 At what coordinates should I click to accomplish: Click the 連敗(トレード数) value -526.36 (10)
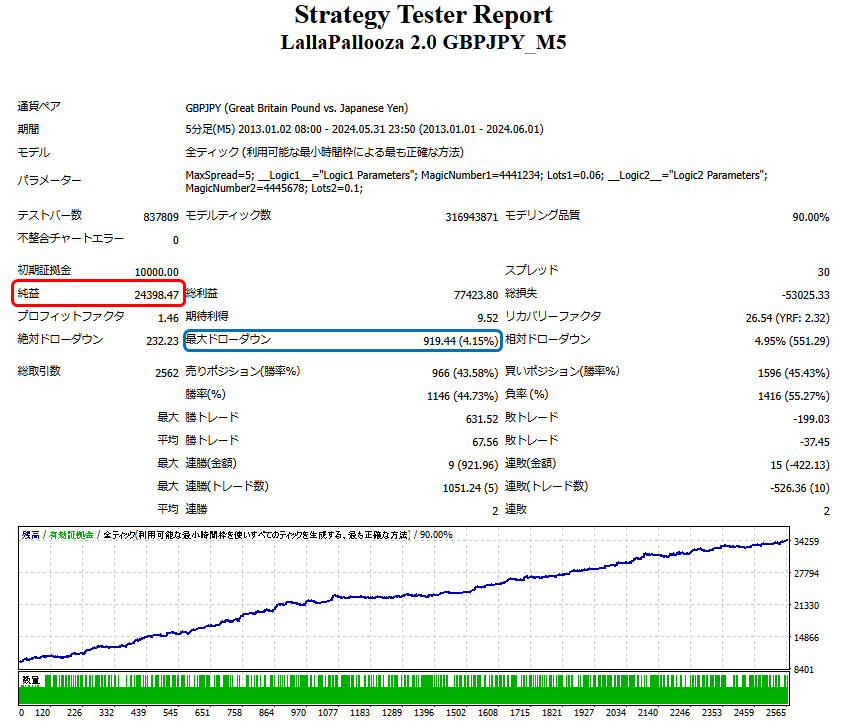point(800,488)
